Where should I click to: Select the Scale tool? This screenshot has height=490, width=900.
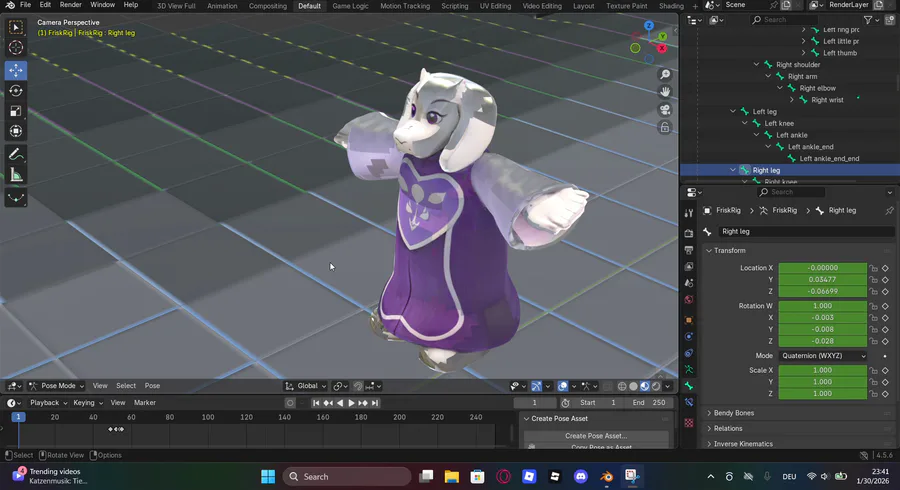click(16, 111)
